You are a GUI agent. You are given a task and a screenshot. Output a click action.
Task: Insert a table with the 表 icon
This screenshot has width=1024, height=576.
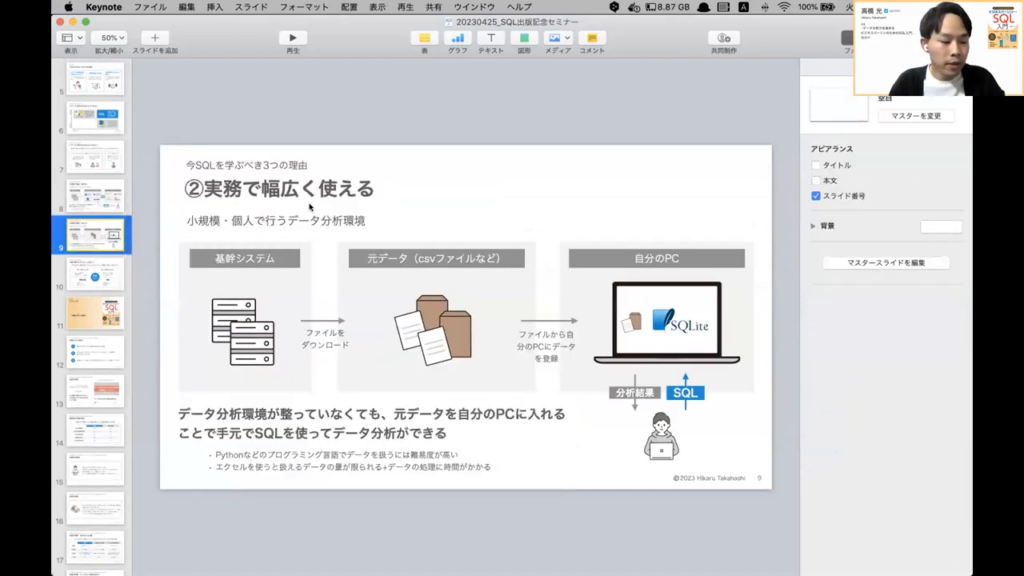point(424,38)
